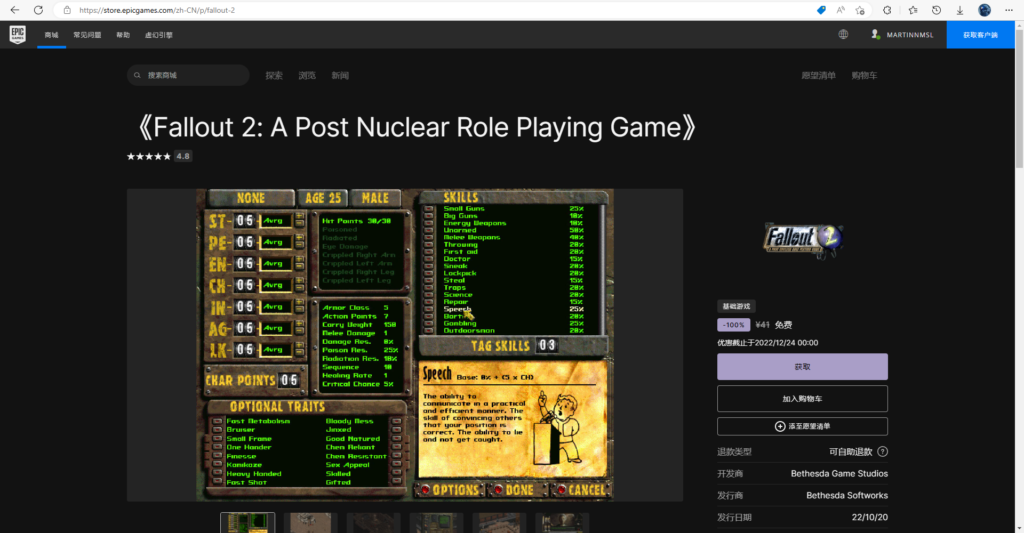The image size is (1024, 533).
Task: Select the second screenshot thumbnail
Action: click(x=310, y=523)
